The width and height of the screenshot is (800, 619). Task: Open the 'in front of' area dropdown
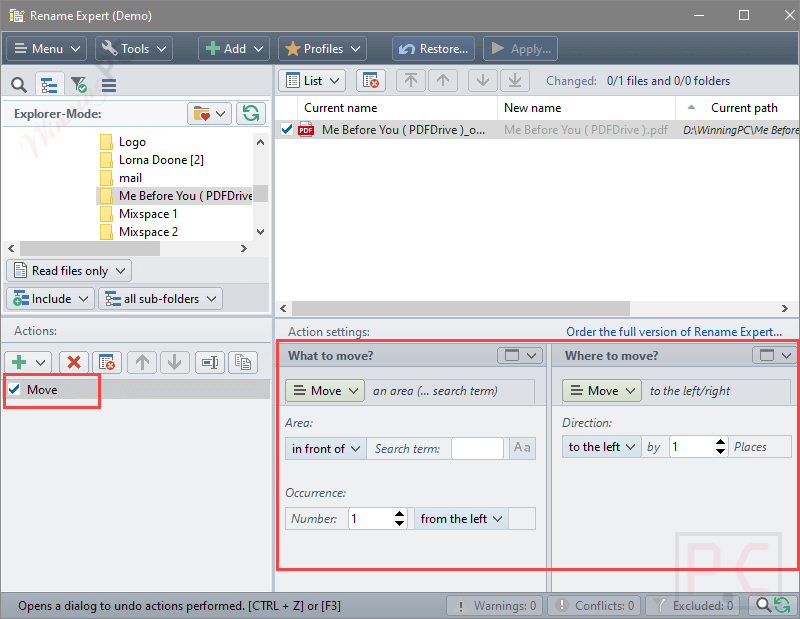325,449
